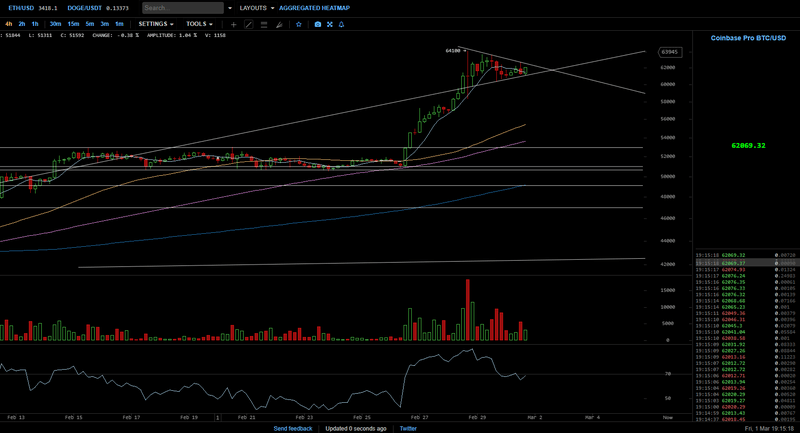
Task: Open the Twitter link
Action: click(x=408, y=428)
